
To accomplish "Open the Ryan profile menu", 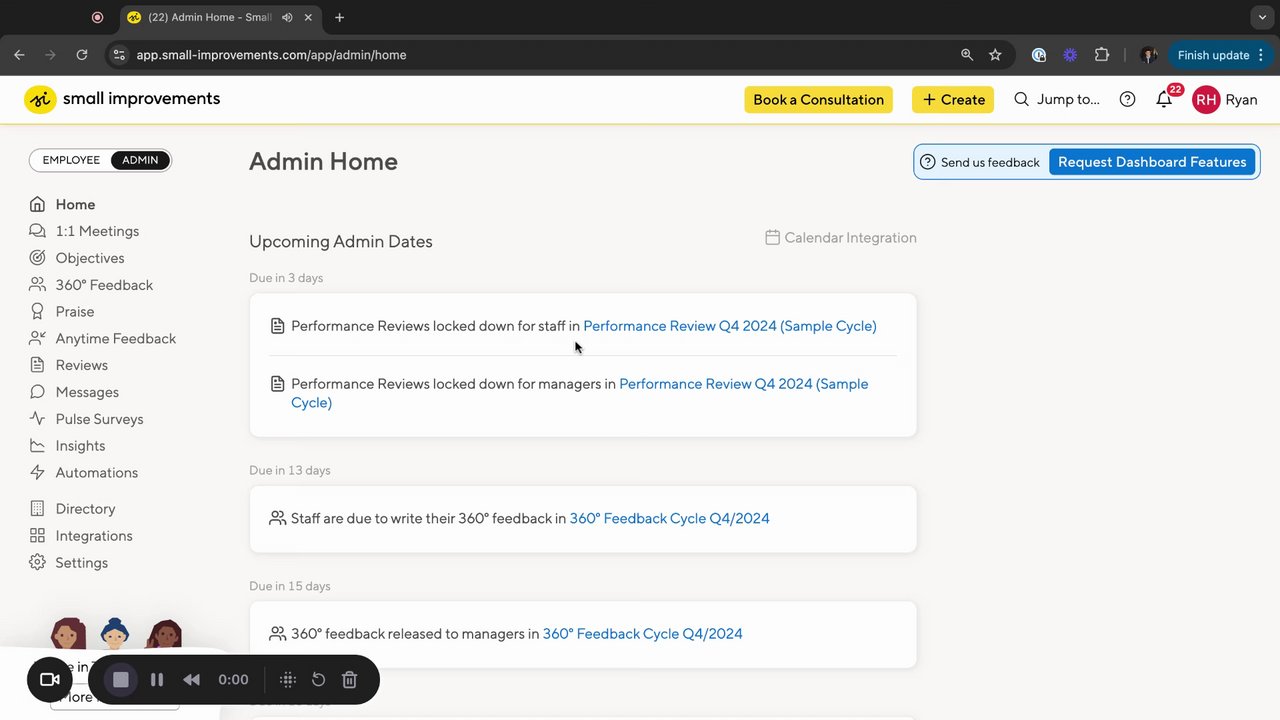I will coord(1225,100).
